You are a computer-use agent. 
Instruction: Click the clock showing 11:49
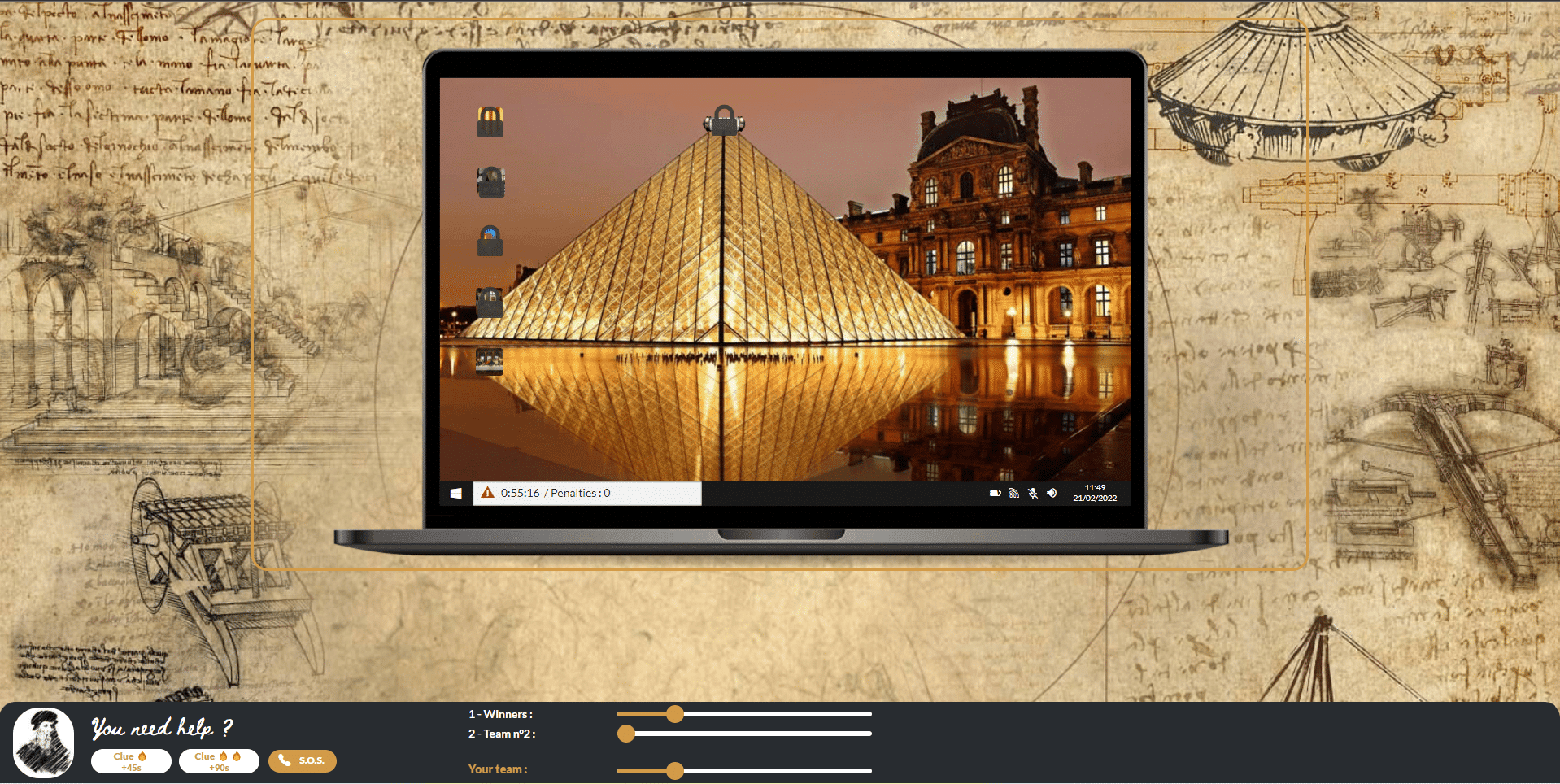pyautogui.click(x=1095, y=493)
